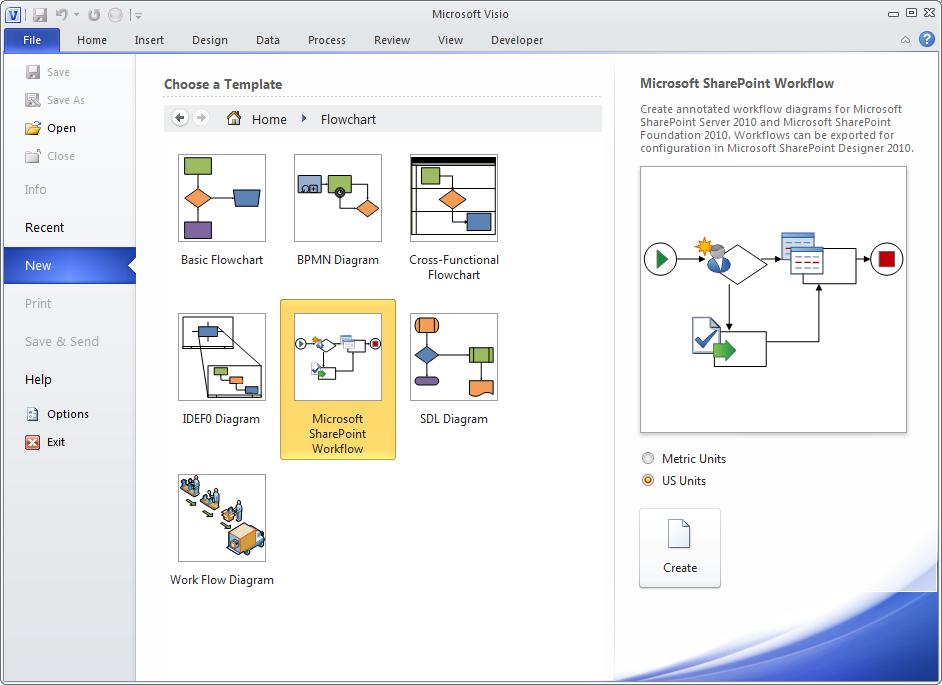The width and height of the screenshot is (942, 685).
Task: Expand the breadcrumb arrow after Home
Action: coord(304,119)
